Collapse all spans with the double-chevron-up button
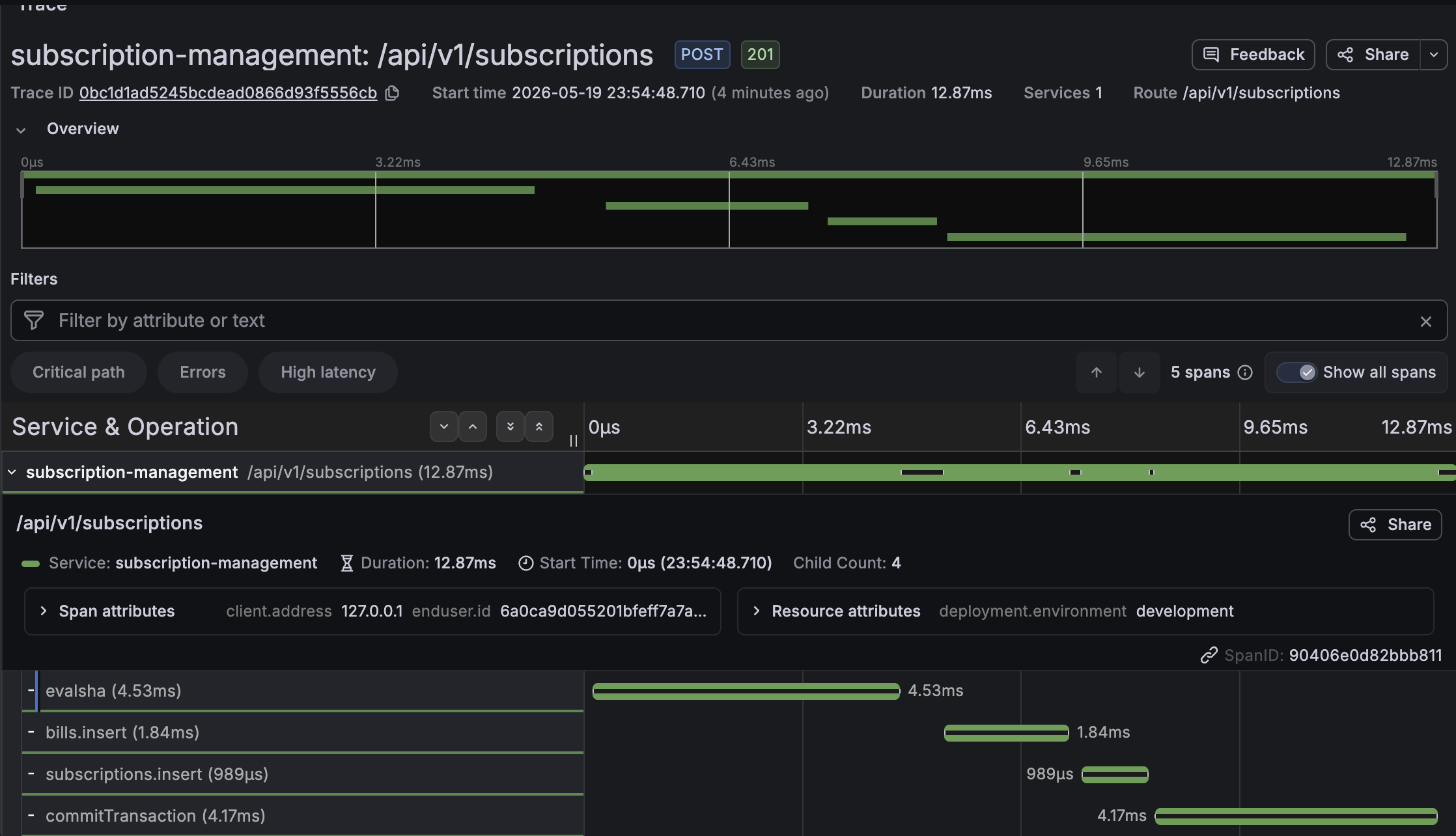 tap(539, 427)
